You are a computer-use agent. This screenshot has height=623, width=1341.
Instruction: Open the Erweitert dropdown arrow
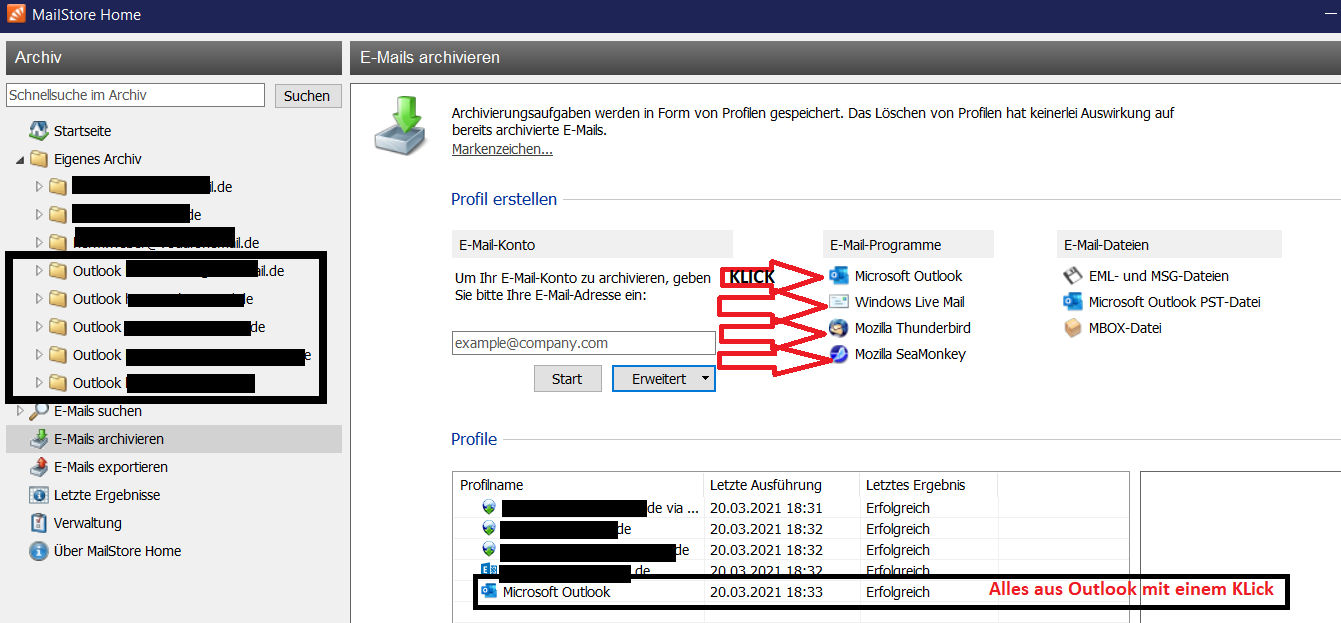(705, 379)
